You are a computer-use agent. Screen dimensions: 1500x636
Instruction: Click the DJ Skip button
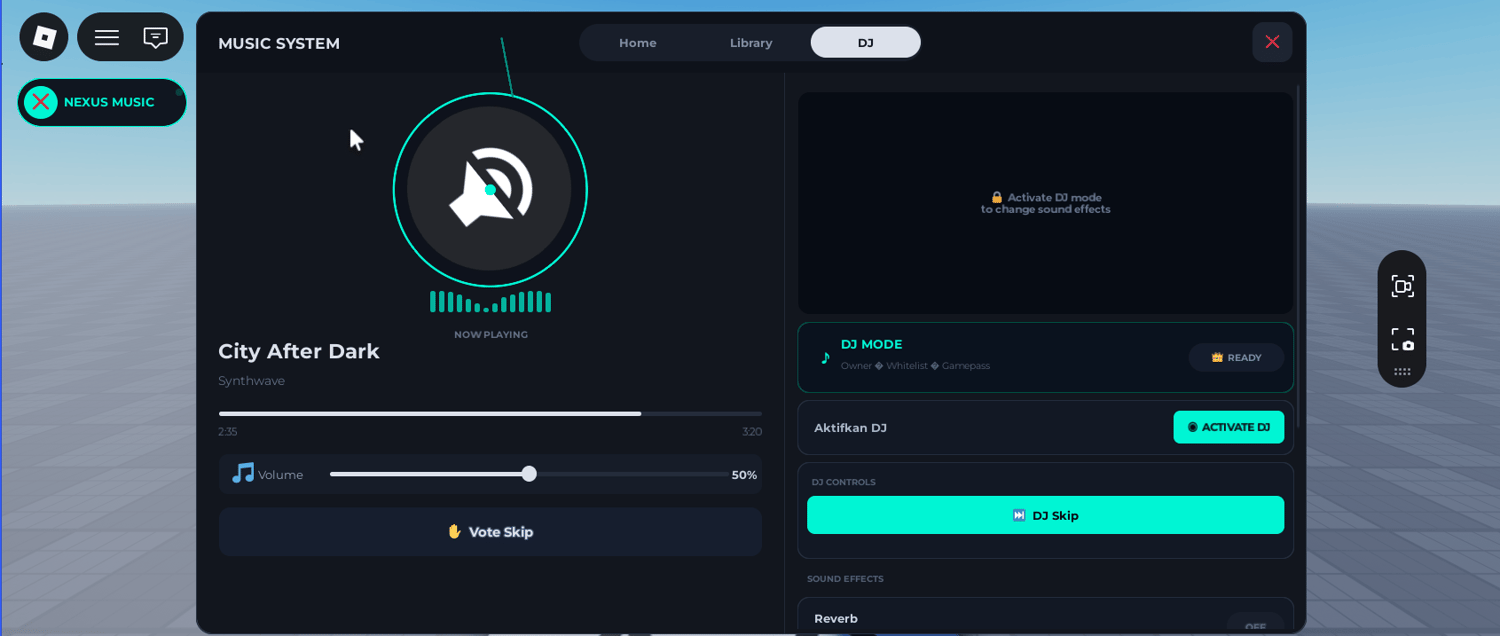(1045, 515)
